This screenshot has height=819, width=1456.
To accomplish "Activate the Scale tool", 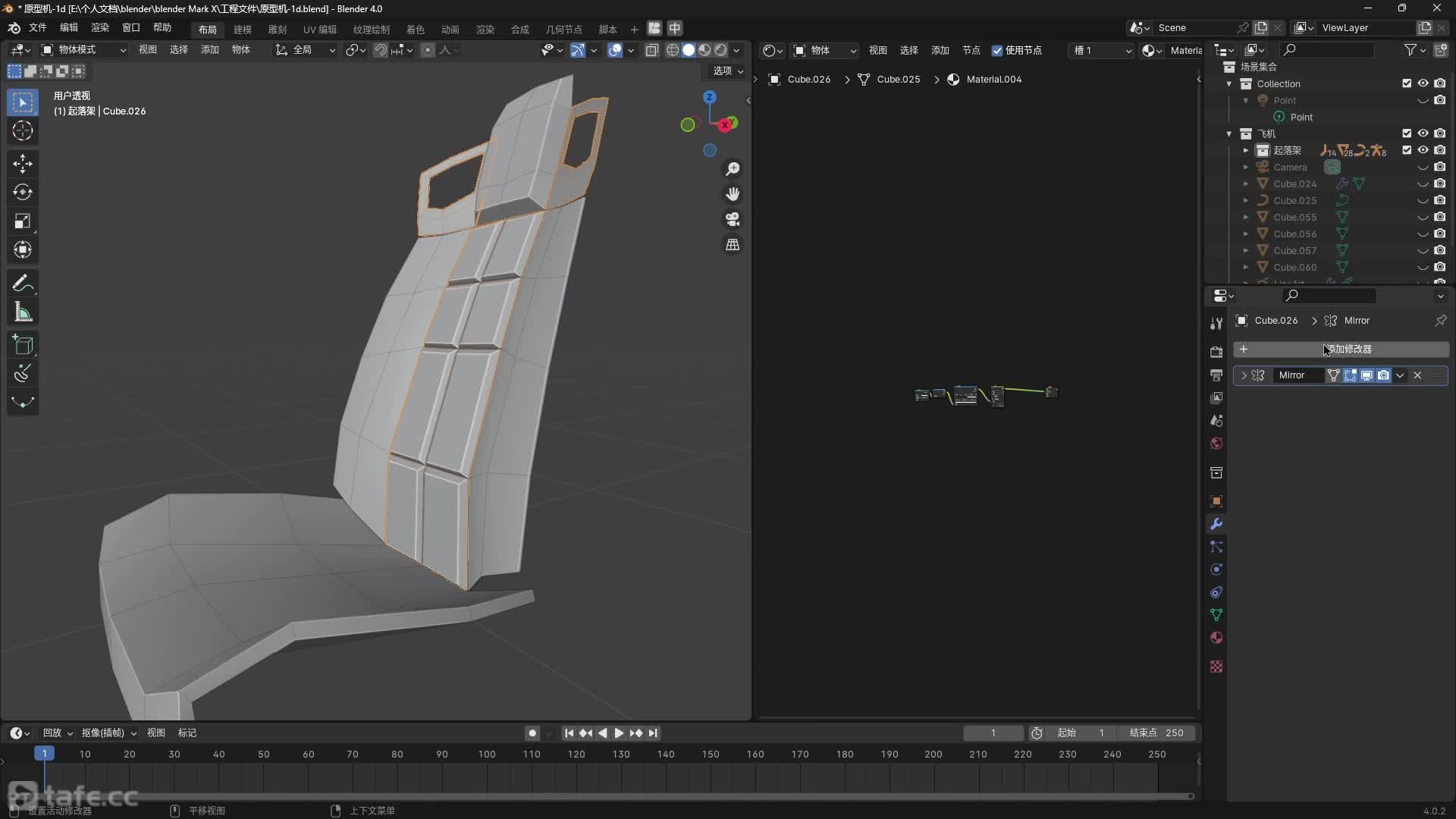I will [x=23, y=221].
